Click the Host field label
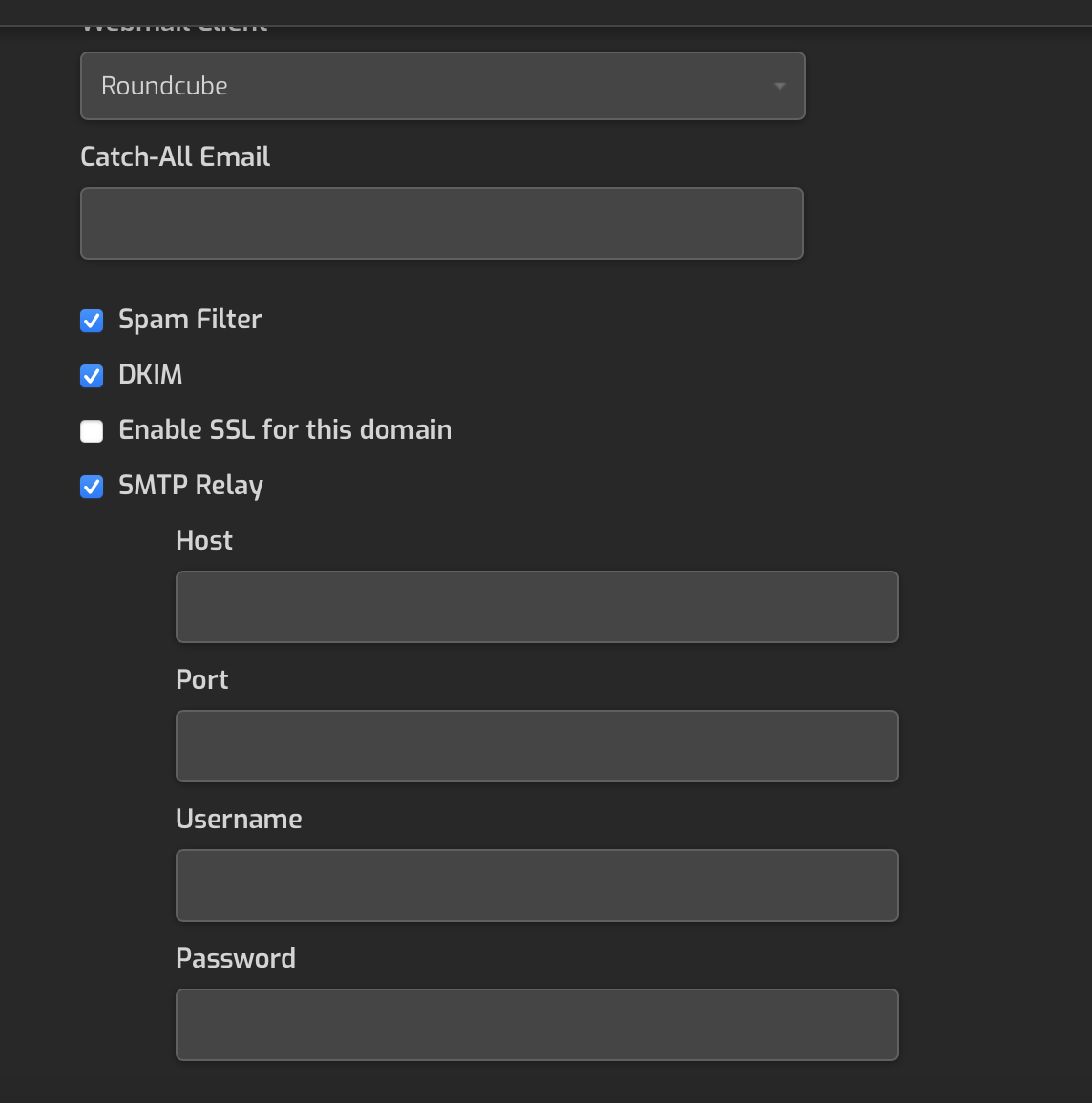 point(203,540)
